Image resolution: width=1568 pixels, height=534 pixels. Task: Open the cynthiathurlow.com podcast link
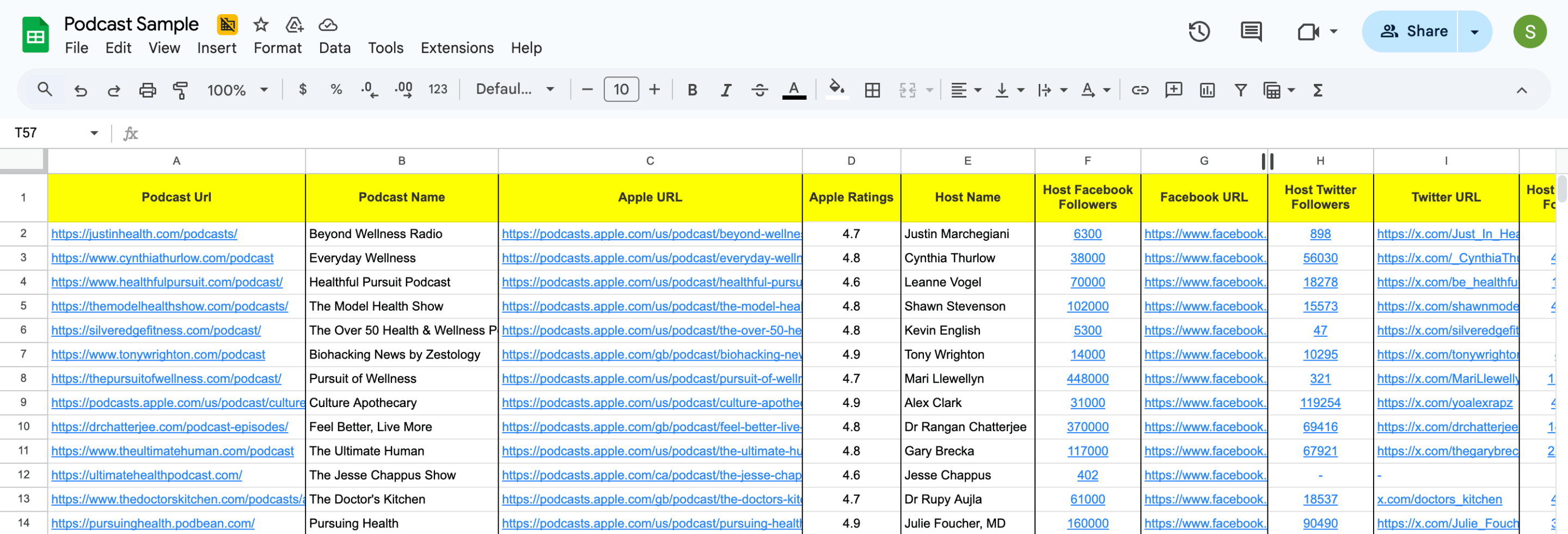163,258
